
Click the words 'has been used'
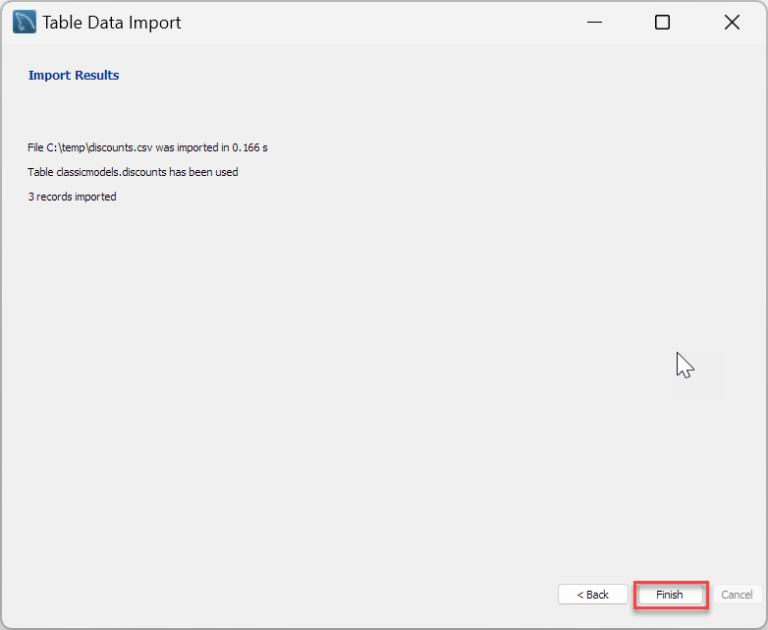click(203, 172)
